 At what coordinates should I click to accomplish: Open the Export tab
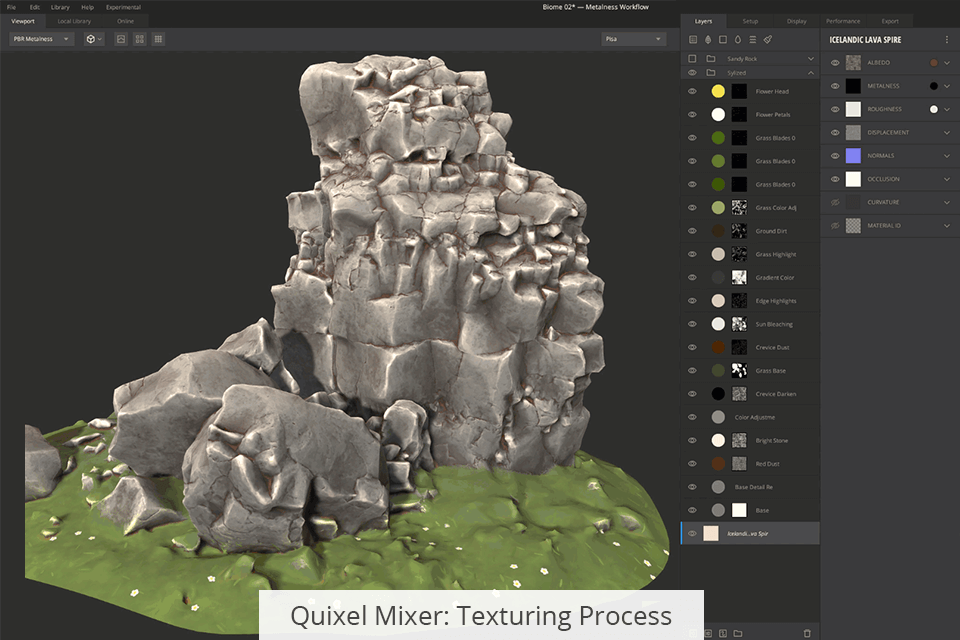tap(890, 21)
